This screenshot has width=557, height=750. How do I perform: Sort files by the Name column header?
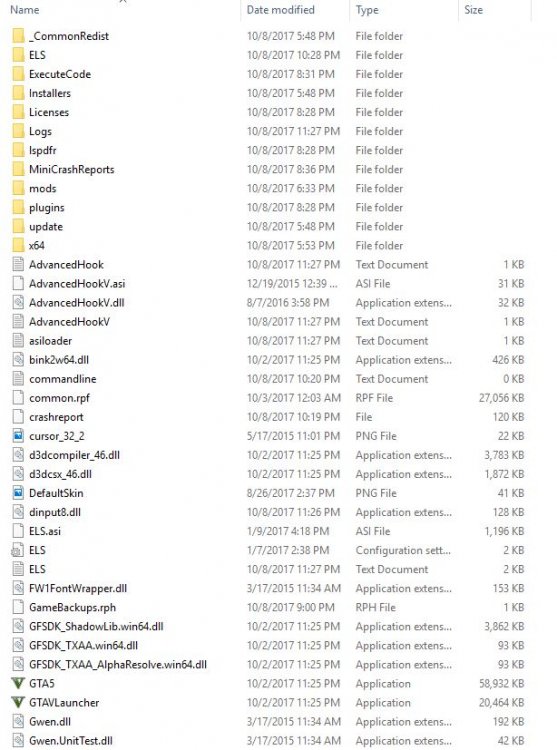click(24, 10)
